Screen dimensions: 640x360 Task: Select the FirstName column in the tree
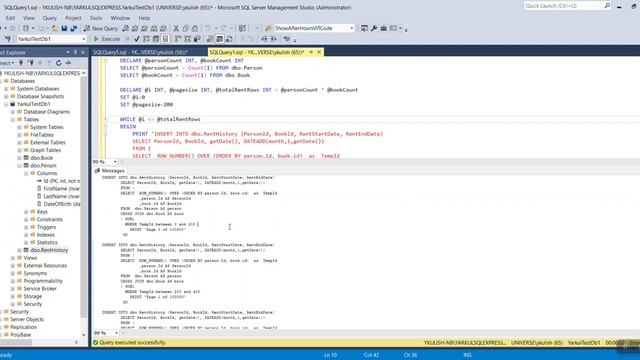point(61,189)
